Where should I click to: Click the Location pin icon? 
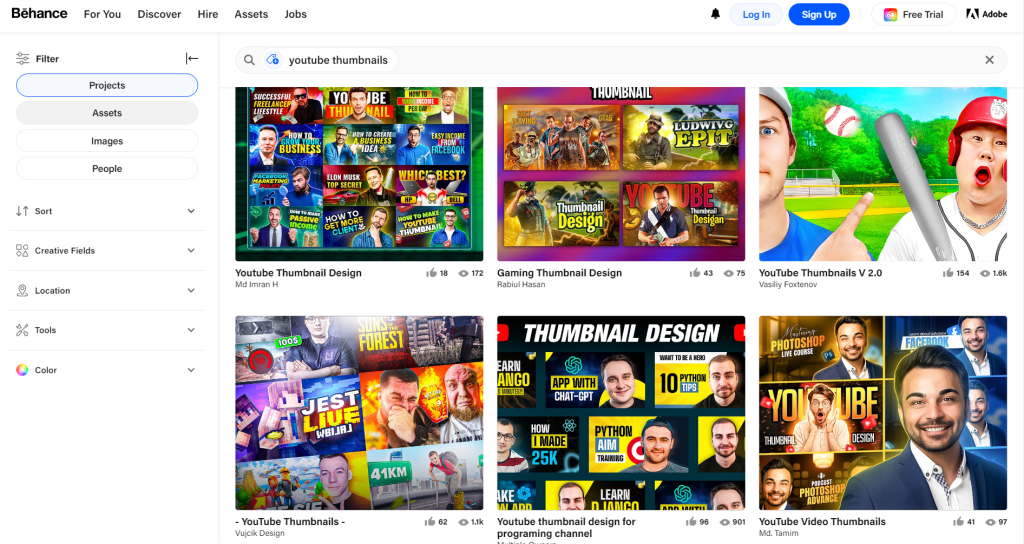[22, 291]
